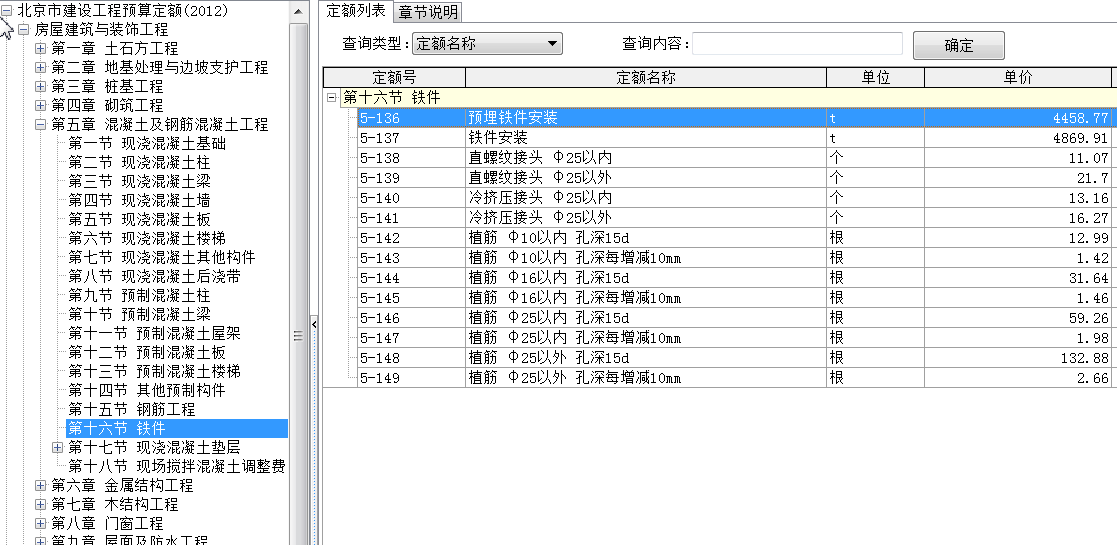Switch to the 定额列表 tab
The height and width of the screenshot is (545, 1117).
355,11
